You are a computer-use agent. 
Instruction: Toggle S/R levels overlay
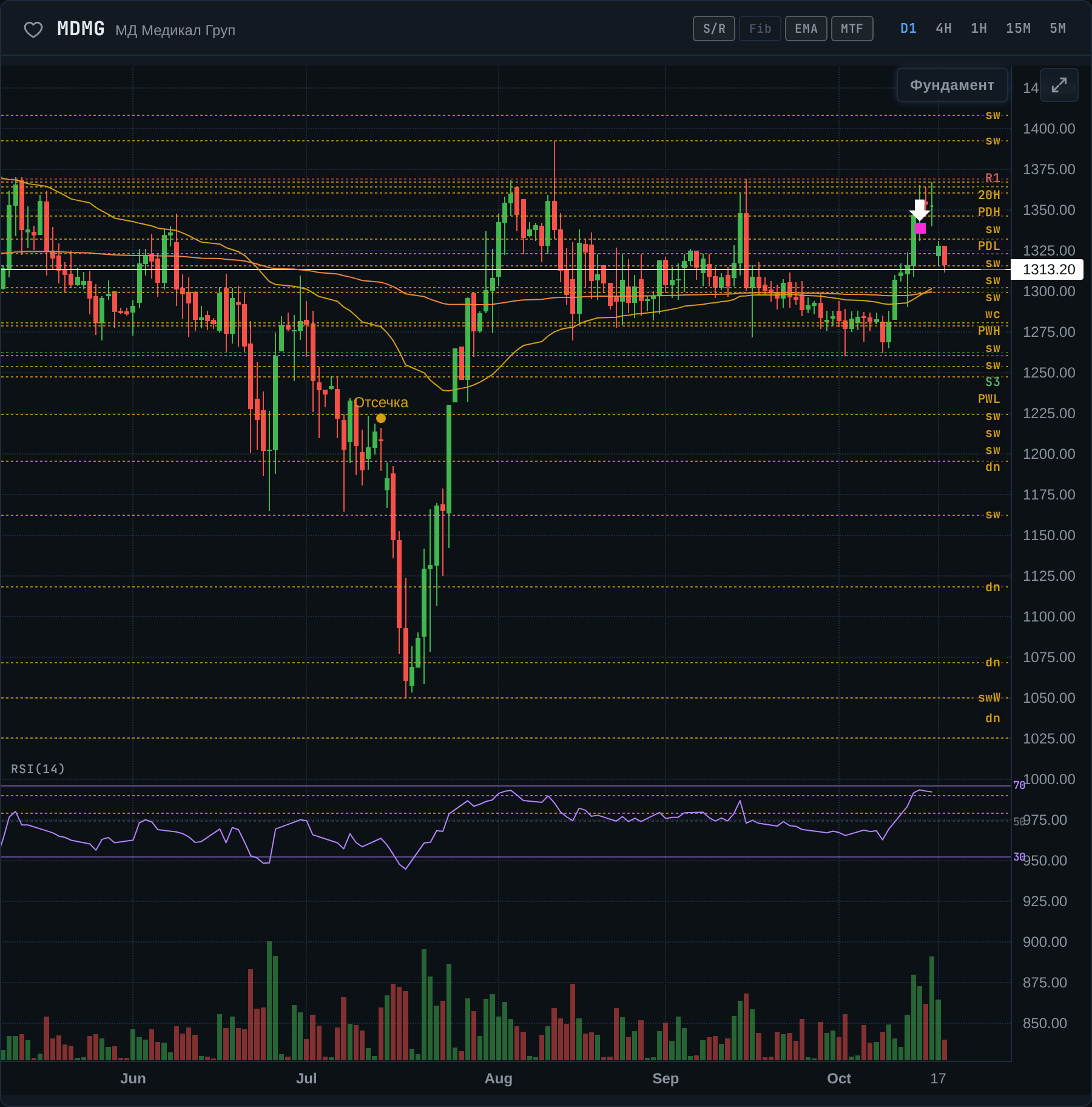[714, 29]
